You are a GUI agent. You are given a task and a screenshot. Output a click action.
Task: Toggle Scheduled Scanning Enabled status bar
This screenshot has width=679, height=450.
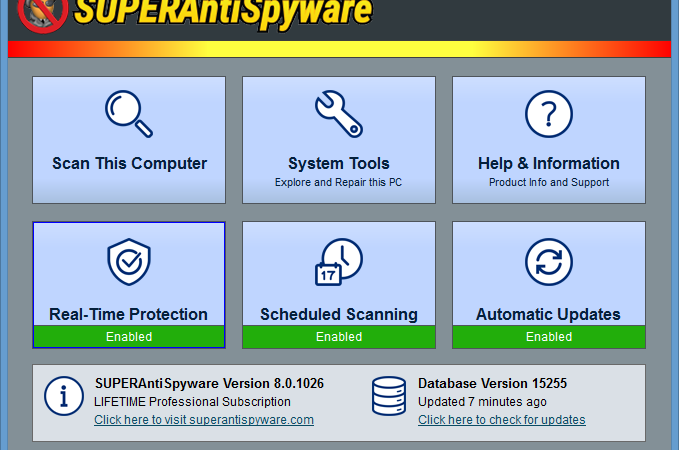339,337
